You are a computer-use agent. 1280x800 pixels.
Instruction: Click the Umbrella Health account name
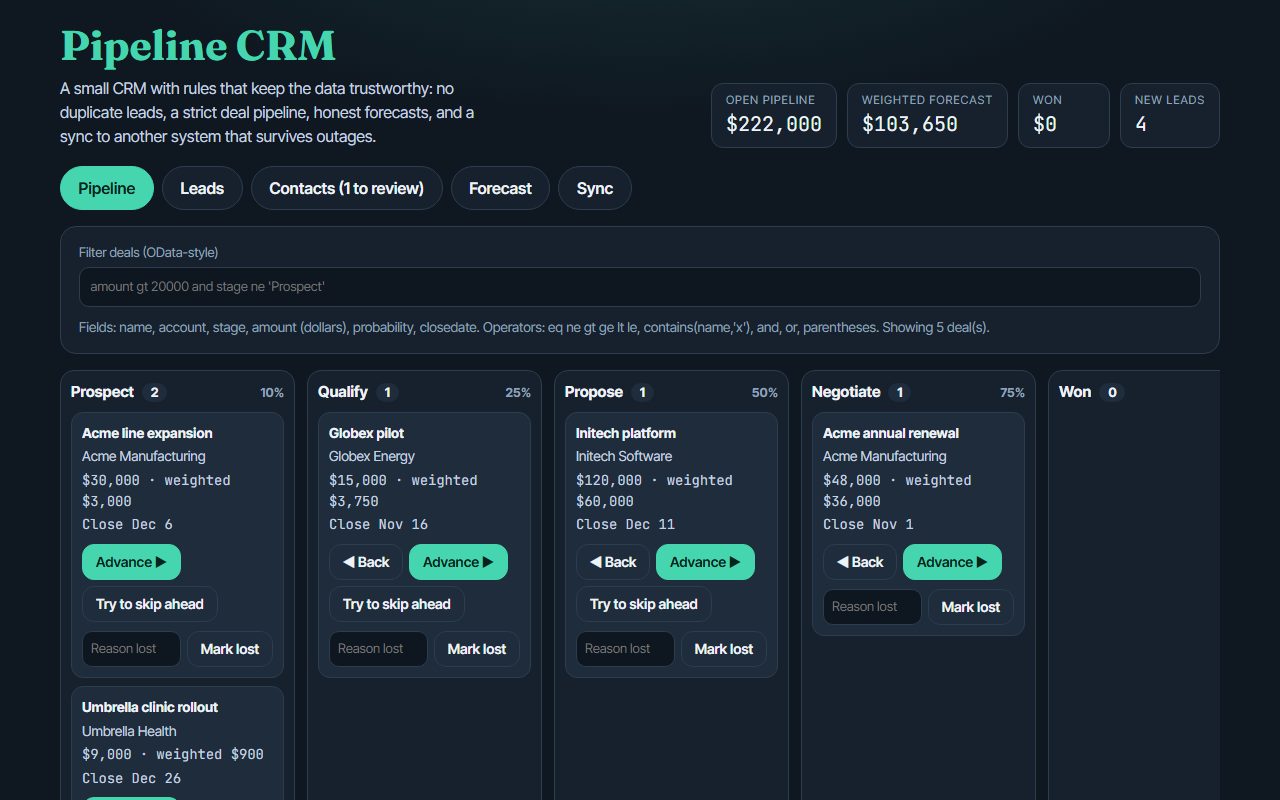129,731
